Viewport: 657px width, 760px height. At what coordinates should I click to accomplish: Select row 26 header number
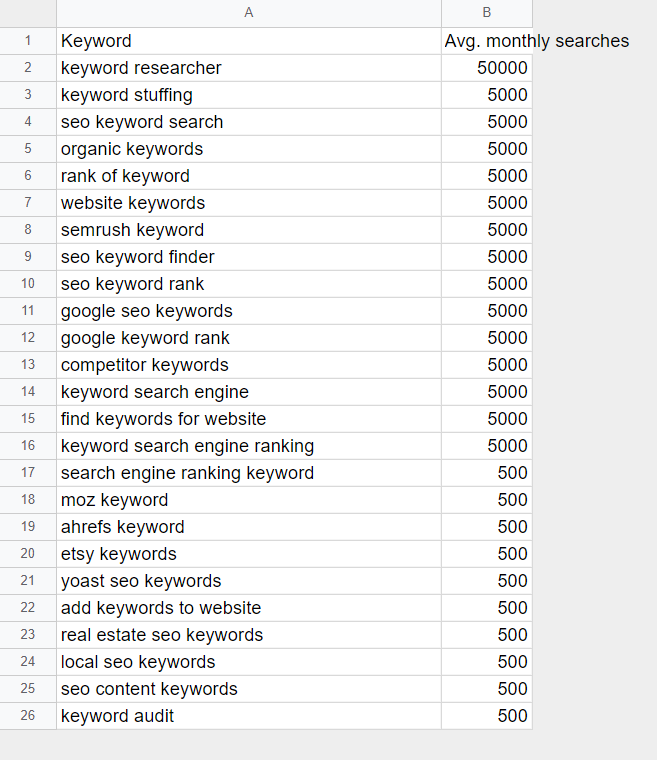[x=28, y=716]
